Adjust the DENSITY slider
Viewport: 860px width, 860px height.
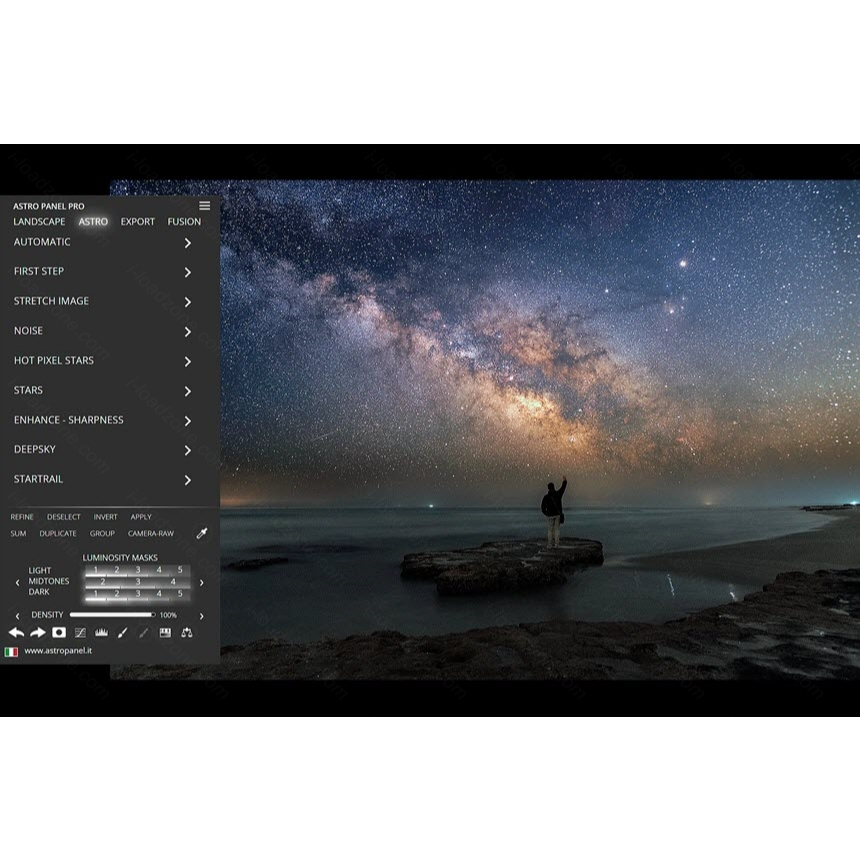tap(112, 615)
